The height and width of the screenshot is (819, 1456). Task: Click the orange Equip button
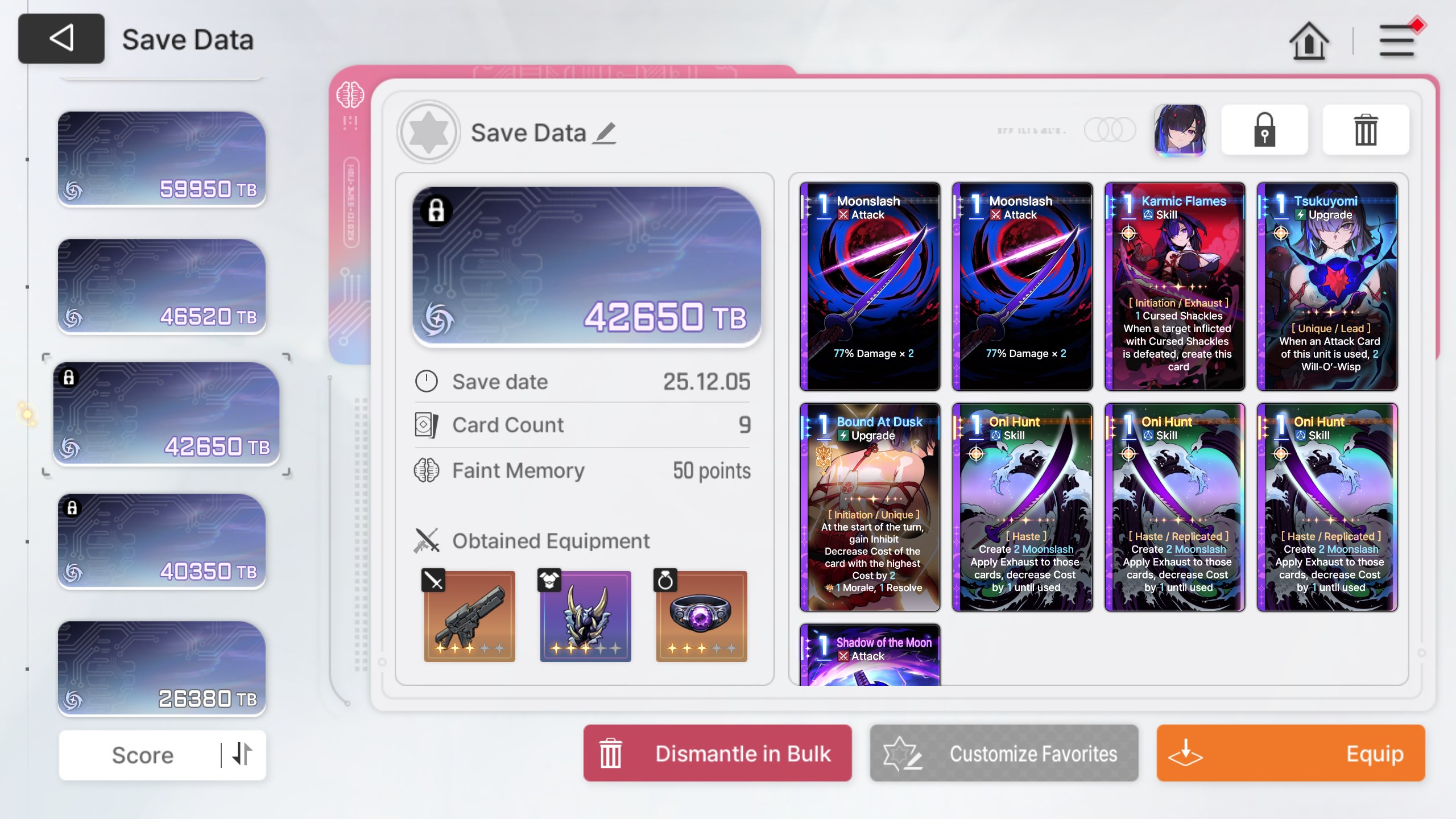(x=1290, y=753)
